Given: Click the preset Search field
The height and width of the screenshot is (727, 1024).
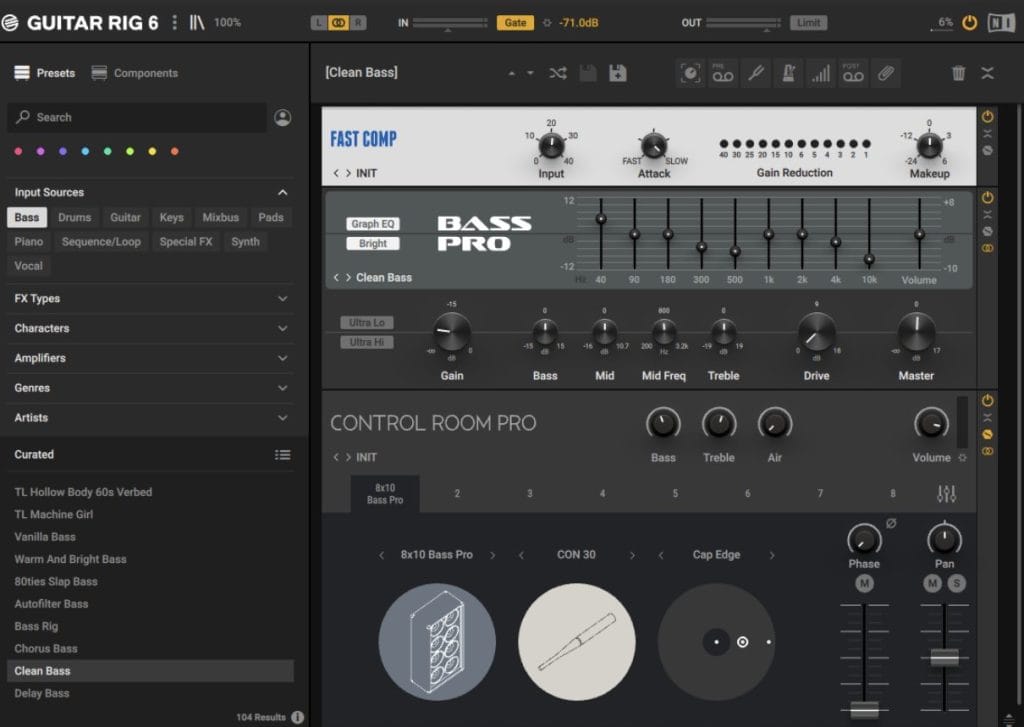Looking at the screenshot, I should click(x=137, y=118).
